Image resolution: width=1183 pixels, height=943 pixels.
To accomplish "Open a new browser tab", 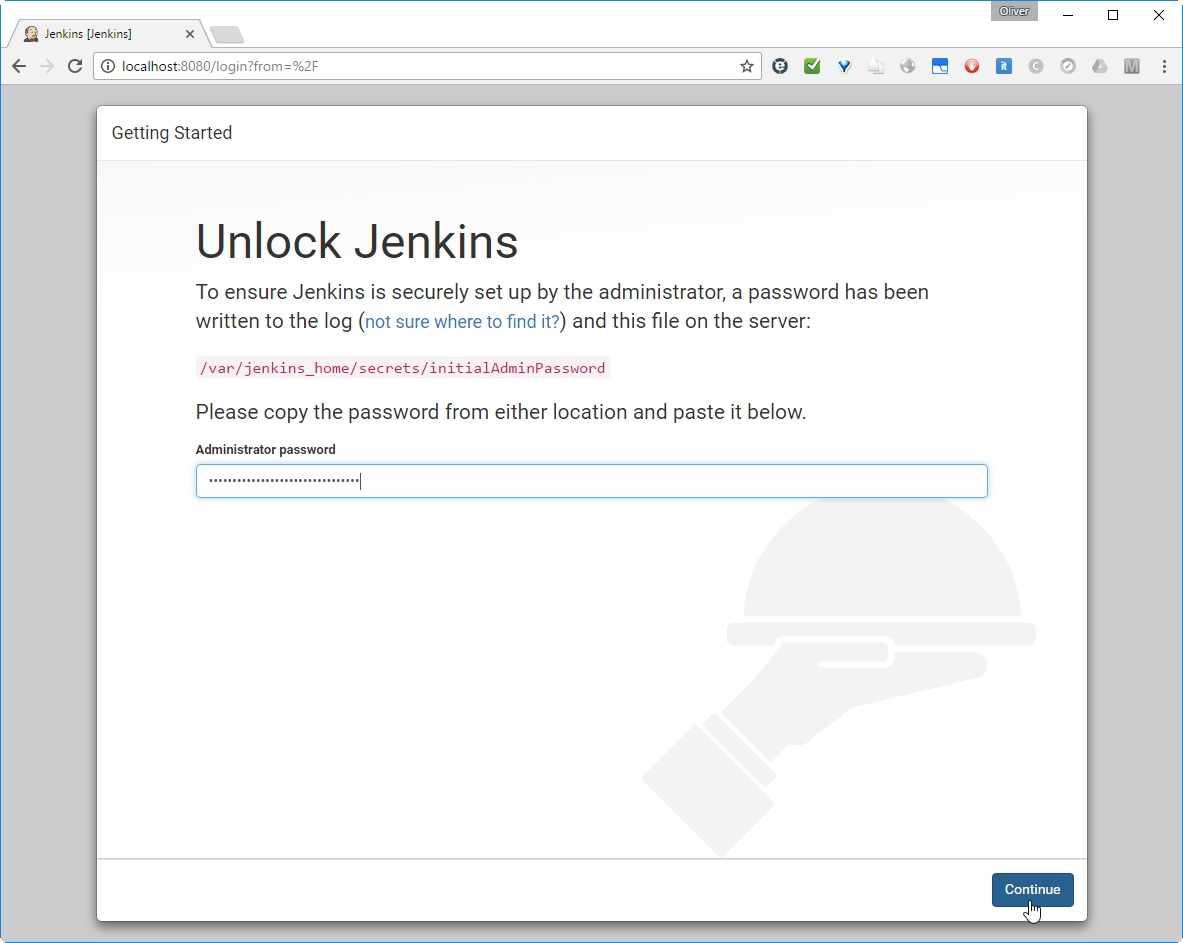I will [x=227, y=35].
